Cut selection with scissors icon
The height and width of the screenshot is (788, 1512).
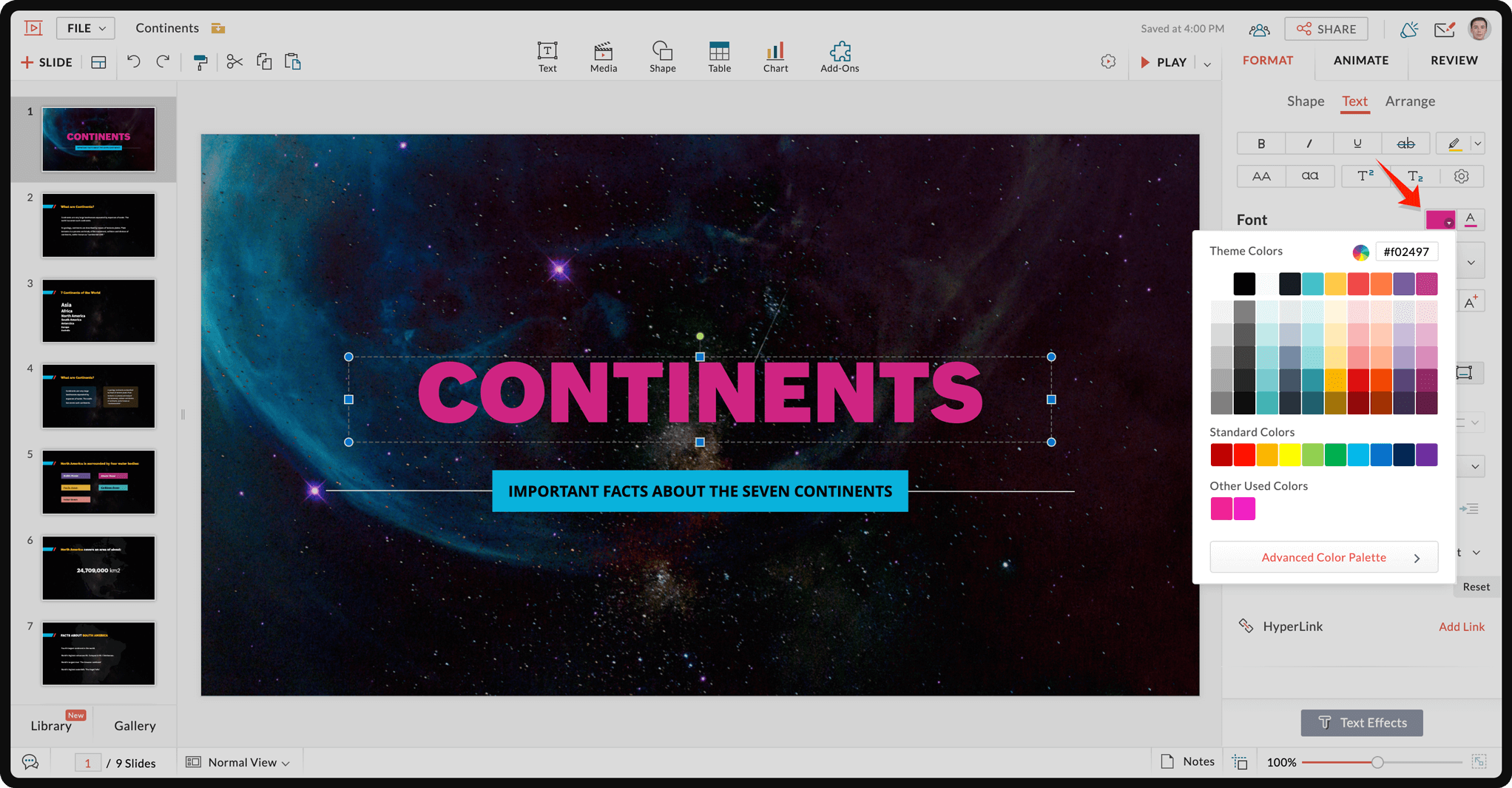tap(234, 61)
